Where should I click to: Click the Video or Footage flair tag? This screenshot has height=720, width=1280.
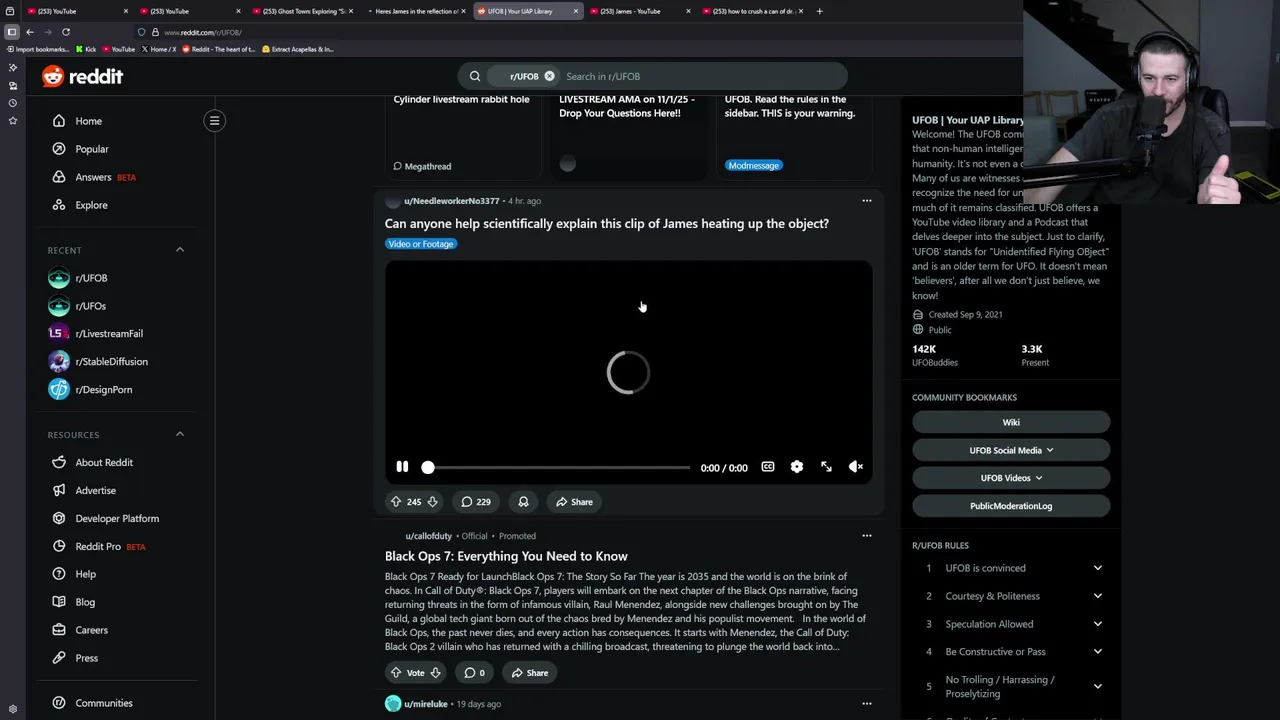(421, 244)
